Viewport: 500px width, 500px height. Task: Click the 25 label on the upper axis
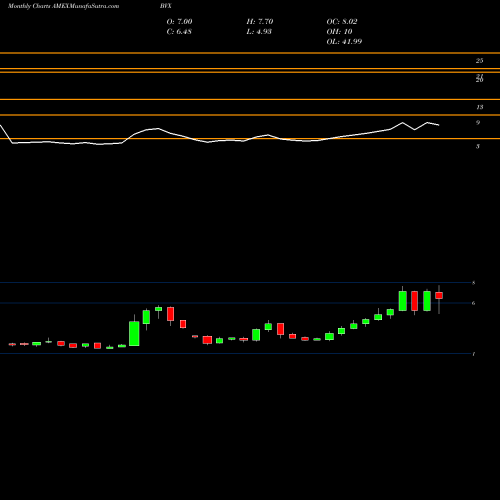pyautogui.click(x=479, y=61)
